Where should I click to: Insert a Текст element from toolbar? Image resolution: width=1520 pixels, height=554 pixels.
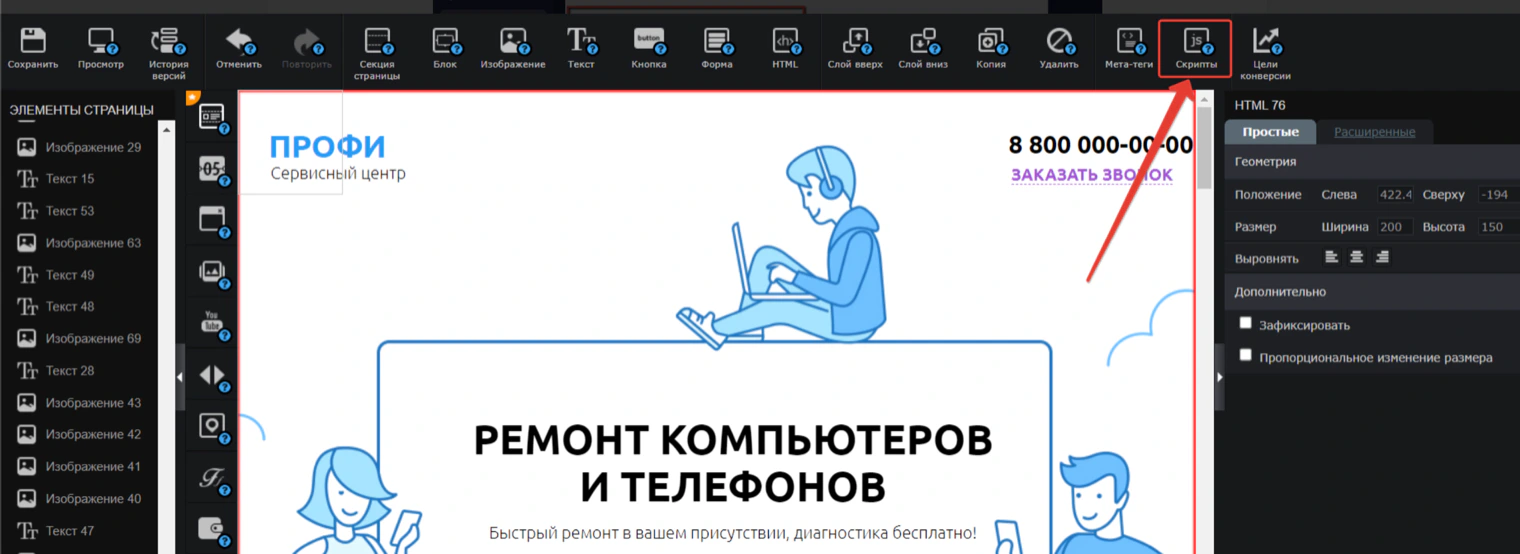(x=581, y=41)
